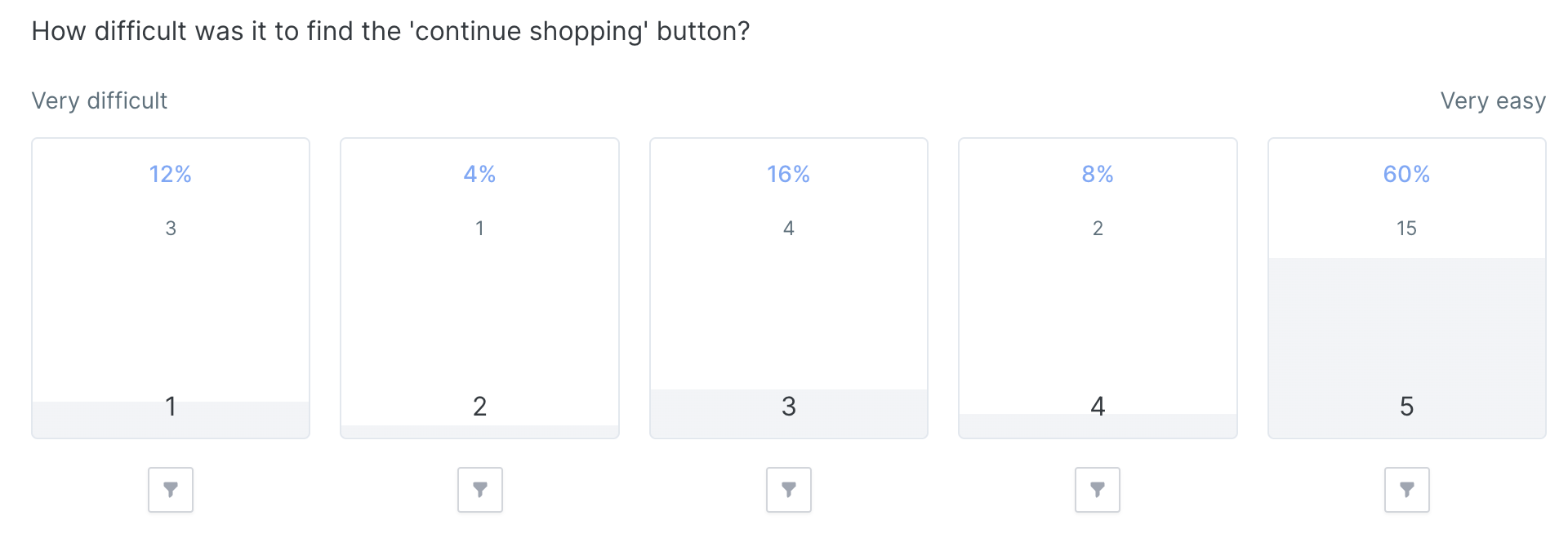Screen dimensions: 1568x547
Task: Select the large rating number 2 label
Action: 480,406
